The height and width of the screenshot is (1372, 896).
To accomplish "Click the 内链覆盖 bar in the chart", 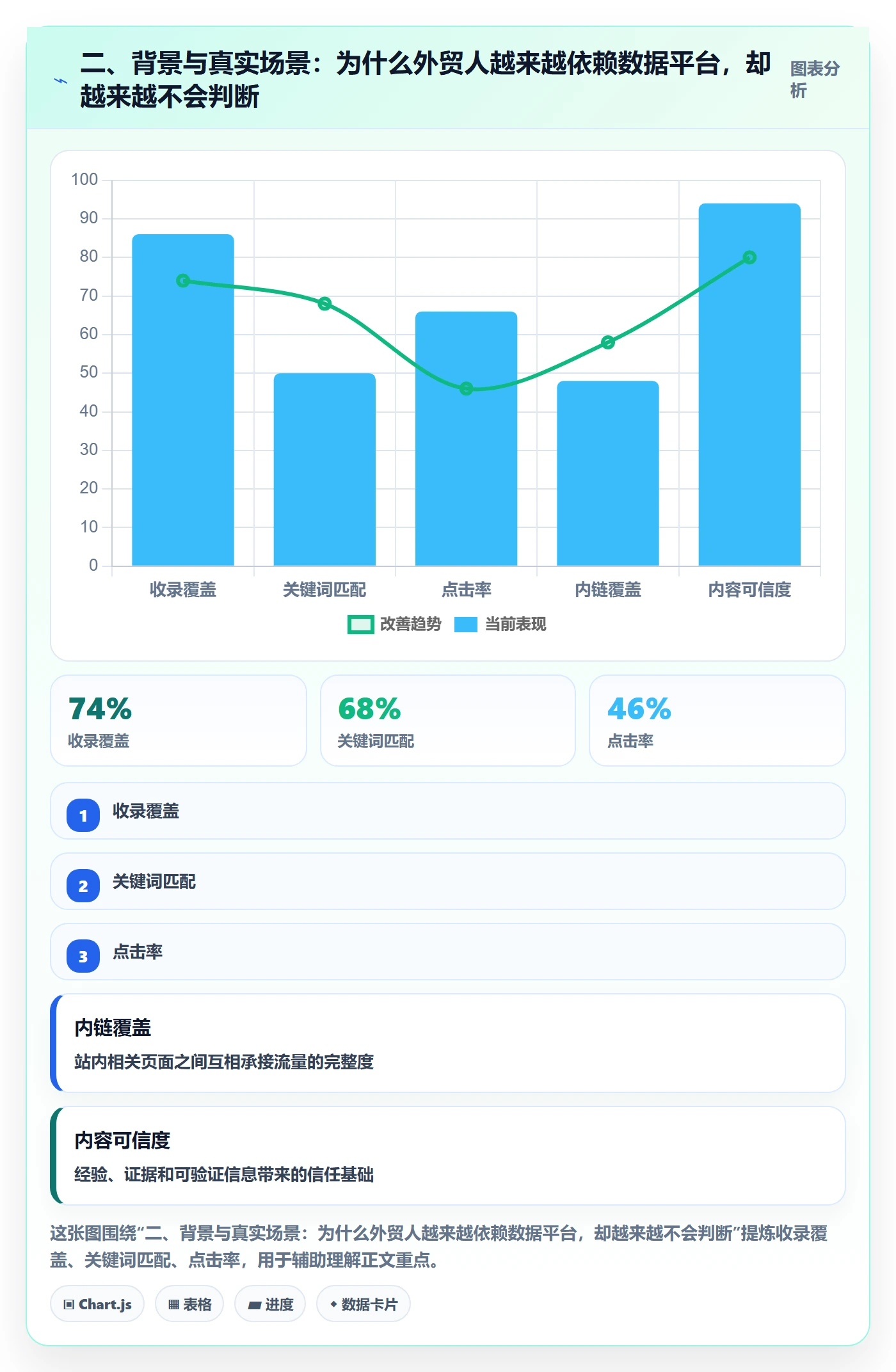I will click(608, 474).
